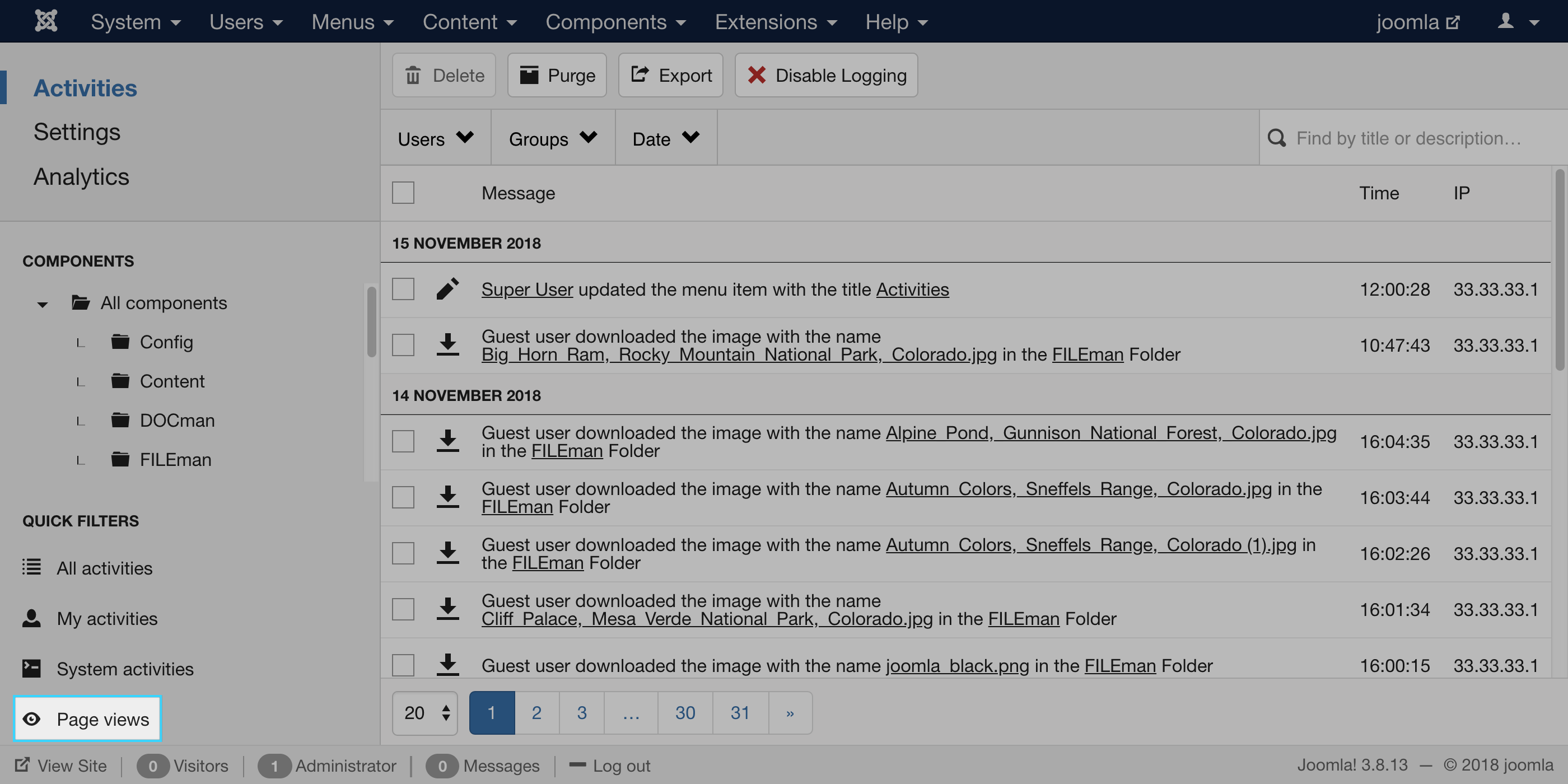Image resolution: width=1568 pixels, height=784 pixels.
Task: Open the Menus menu in top bar
Action: point(352,22)
